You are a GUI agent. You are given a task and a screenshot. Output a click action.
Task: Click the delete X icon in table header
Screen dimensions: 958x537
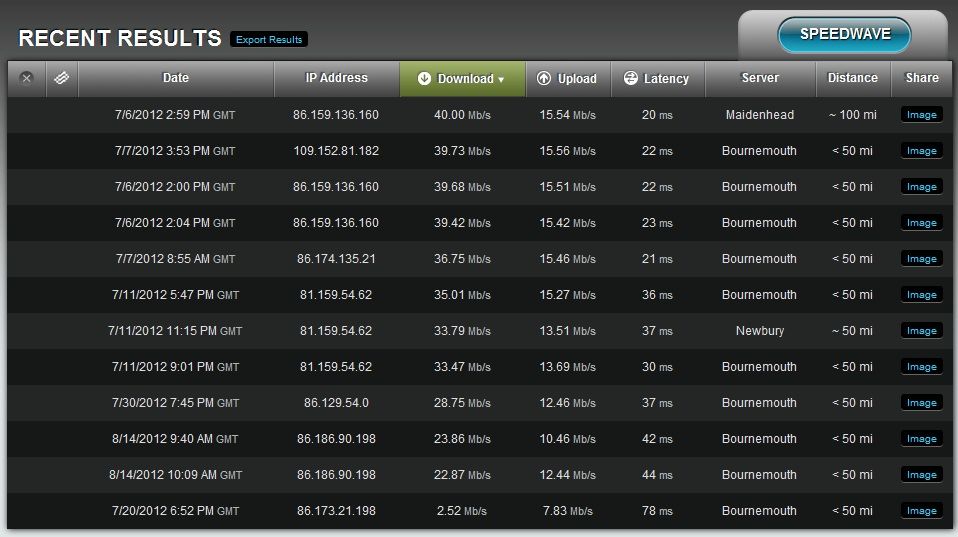coord(26,78)
